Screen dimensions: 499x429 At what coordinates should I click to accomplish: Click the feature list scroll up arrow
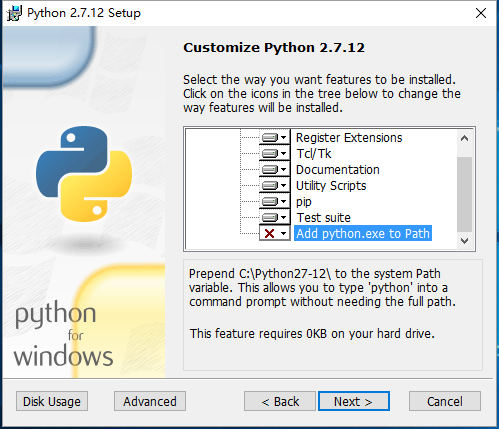click(x=465, y=138)
